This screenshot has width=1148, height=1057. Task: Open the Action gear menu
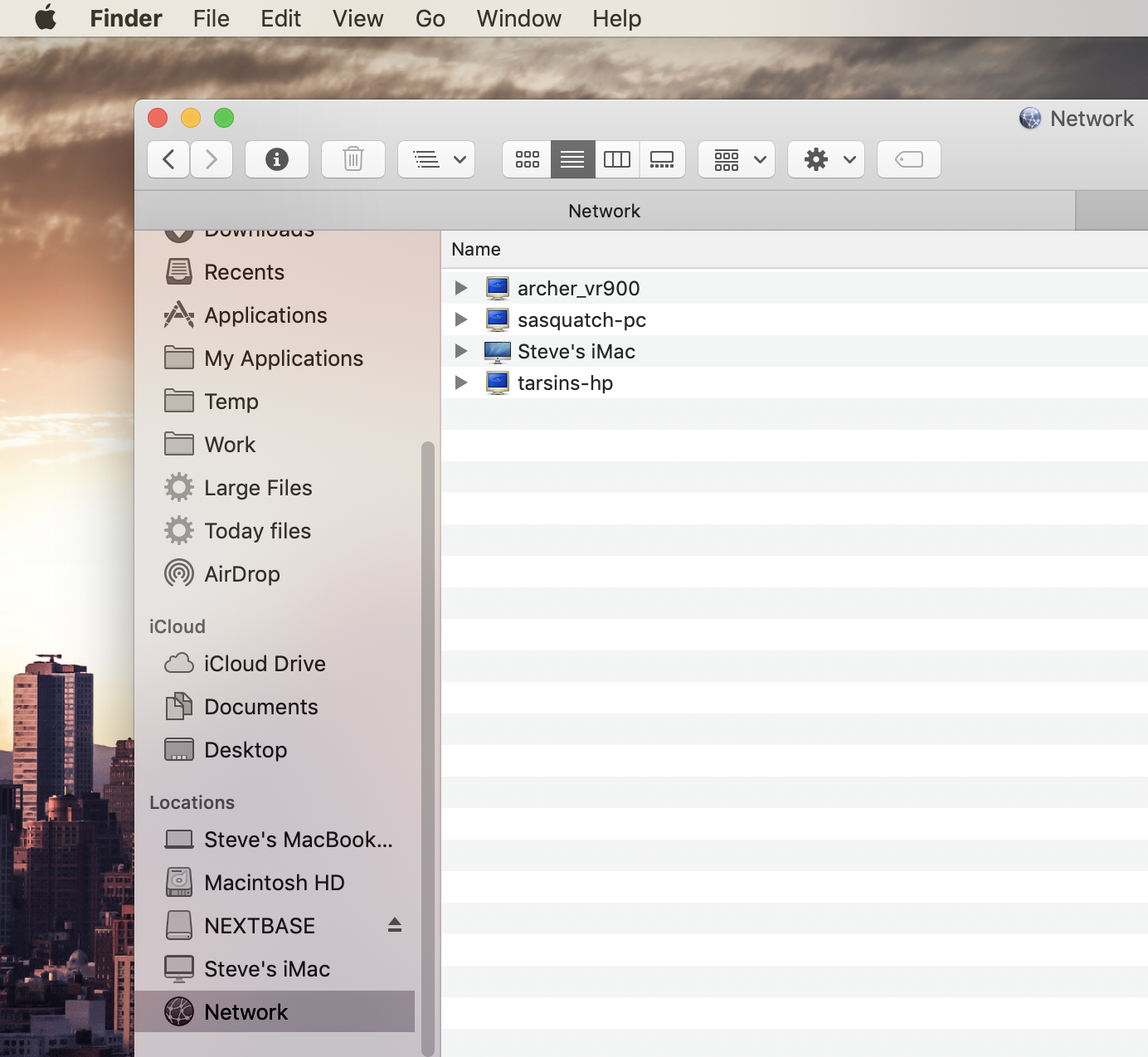tap(826, 159)
